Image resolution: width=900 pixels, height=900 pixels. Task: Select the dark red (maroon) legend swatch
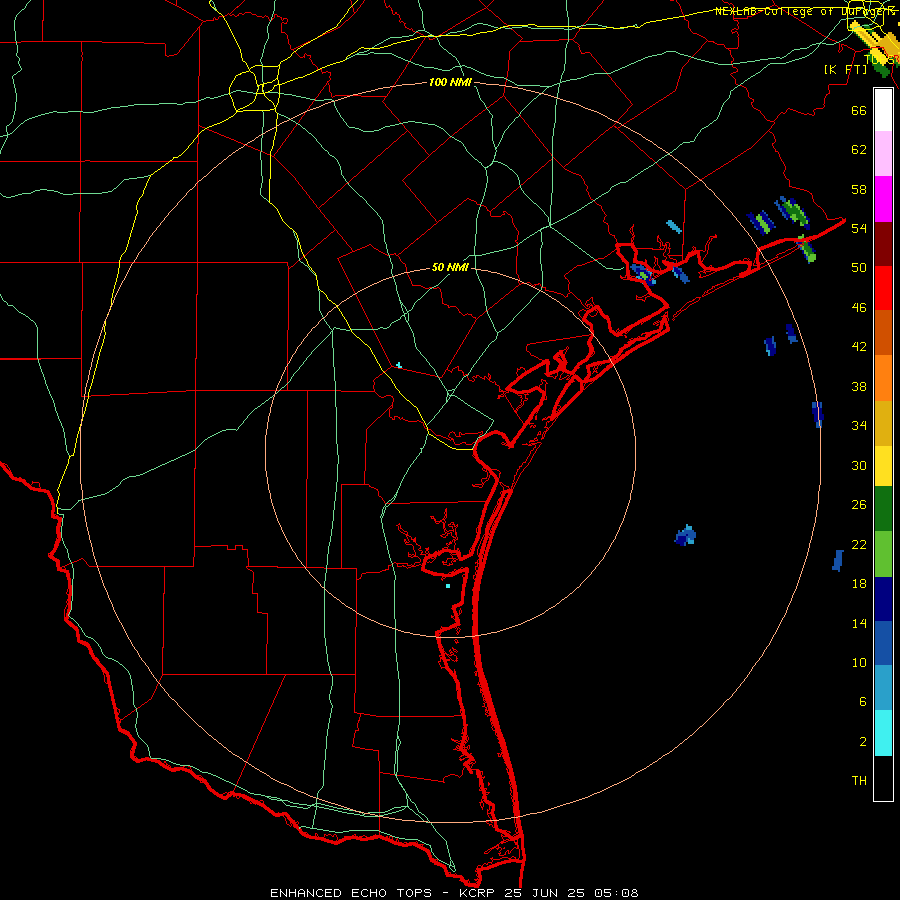(x=883, y=244)
